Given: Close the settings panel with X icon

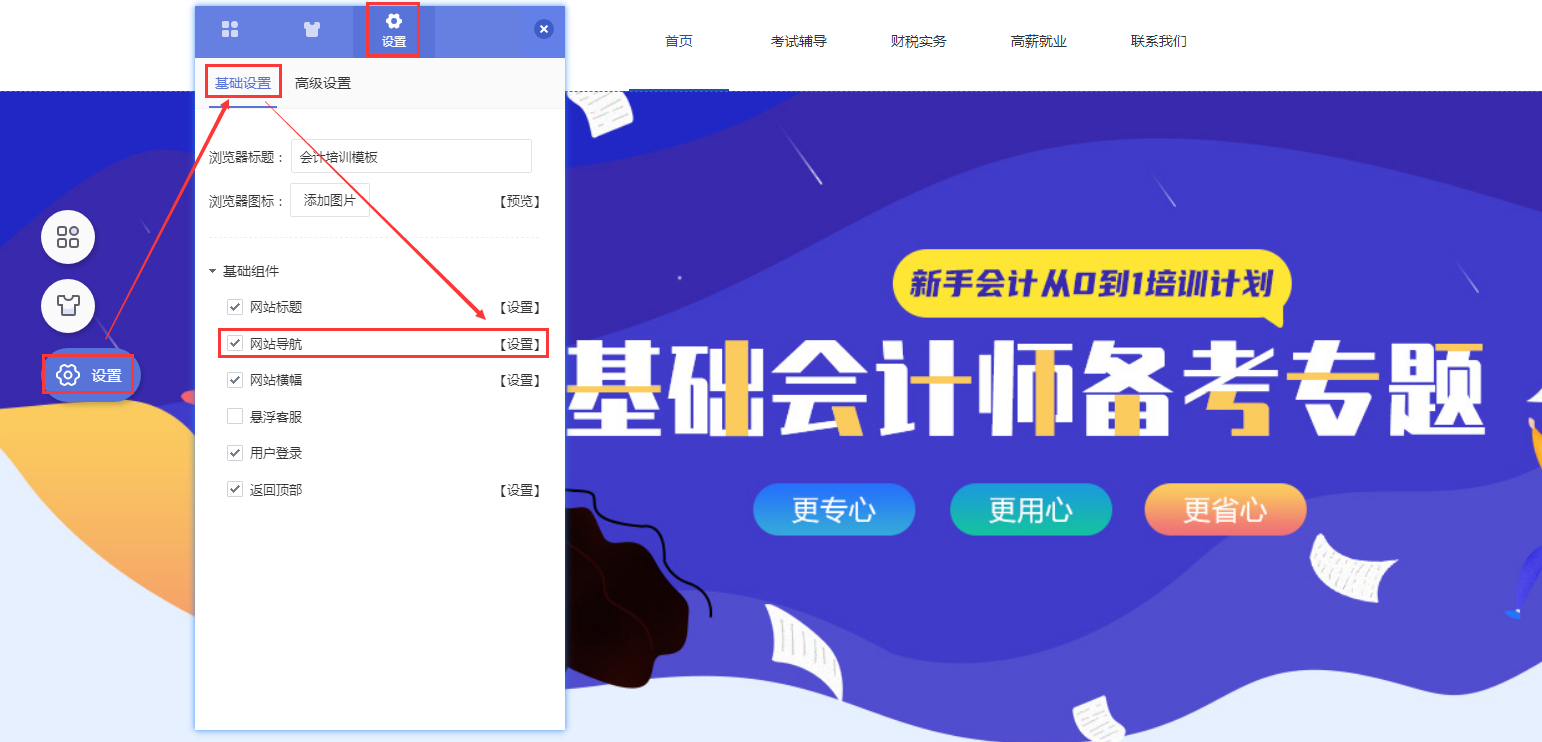Looking at the screenshot, I should [544, 29].
